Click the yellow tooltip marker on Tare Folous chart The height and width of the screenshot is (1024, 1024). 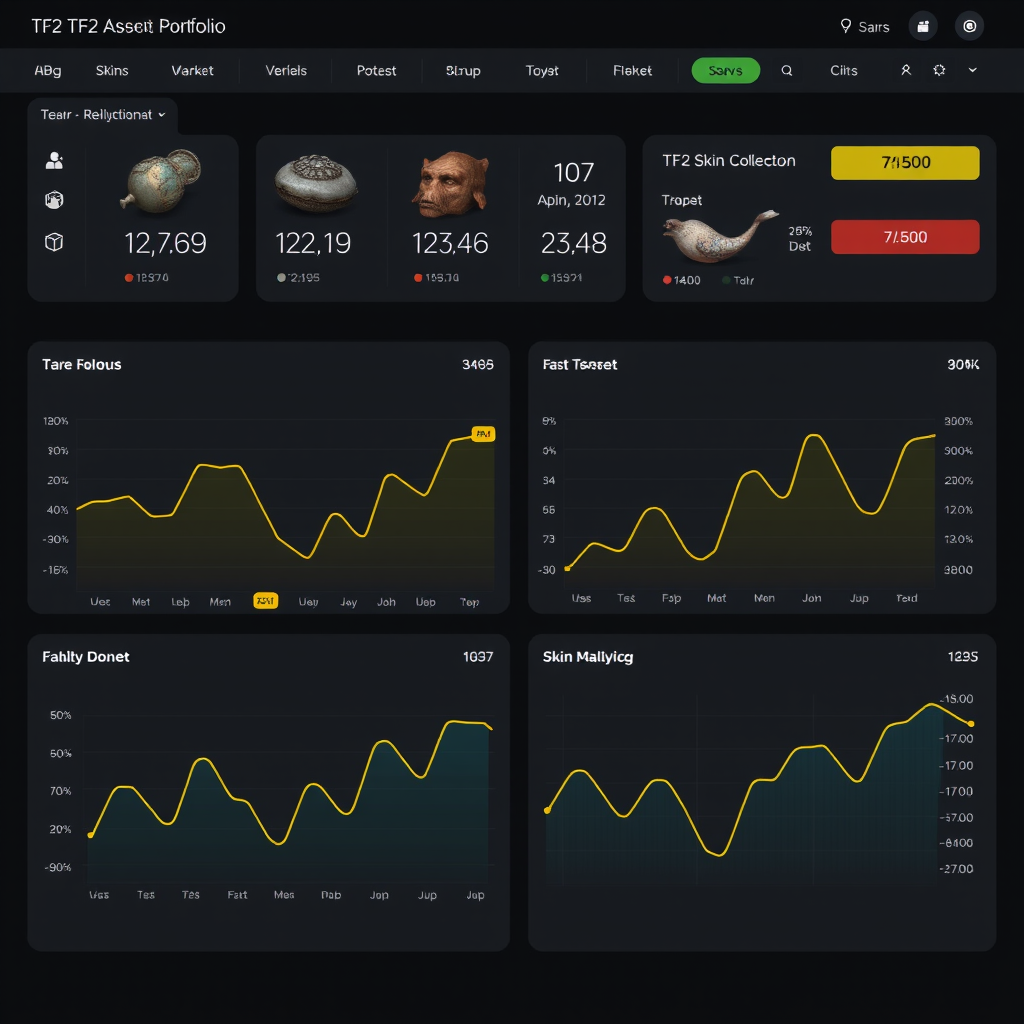pos(483,434)
